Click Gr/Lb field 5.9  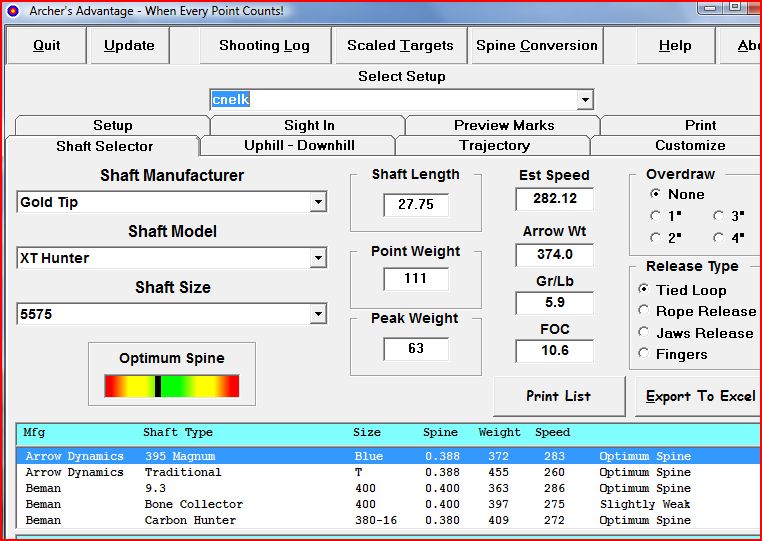(554, 303)
